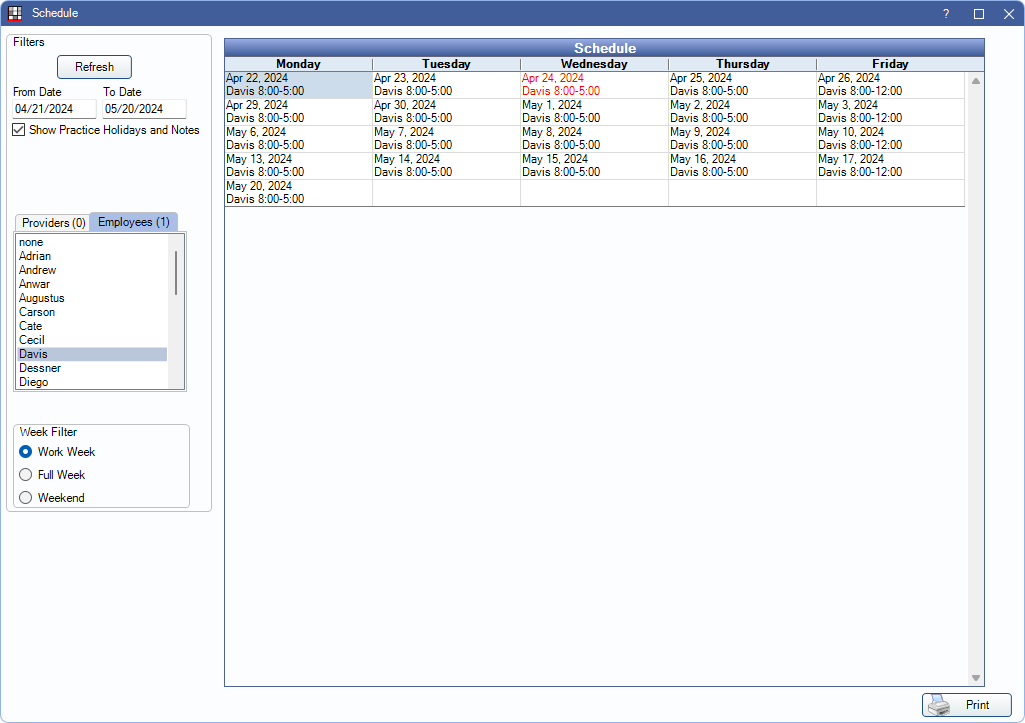This screenshot has height=723, width=1025.
Task: Click the Print button with printer icon
Action: point(966,705)
